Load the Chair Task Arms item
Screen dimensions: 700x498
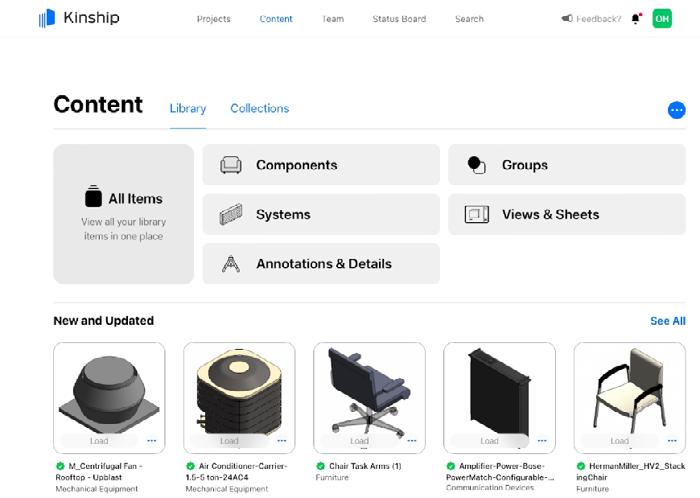(359, 441)
